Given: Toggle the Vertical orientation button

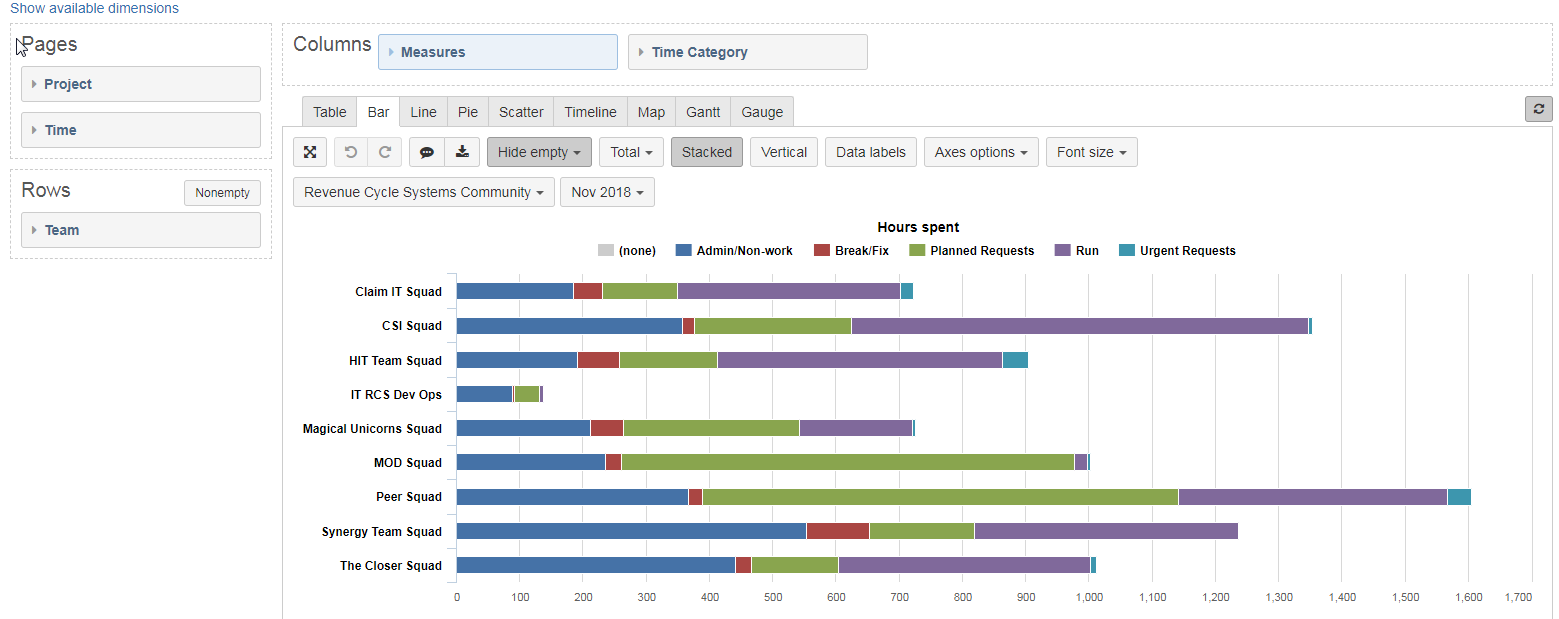Looking at the screenshot, I should 784,152.
